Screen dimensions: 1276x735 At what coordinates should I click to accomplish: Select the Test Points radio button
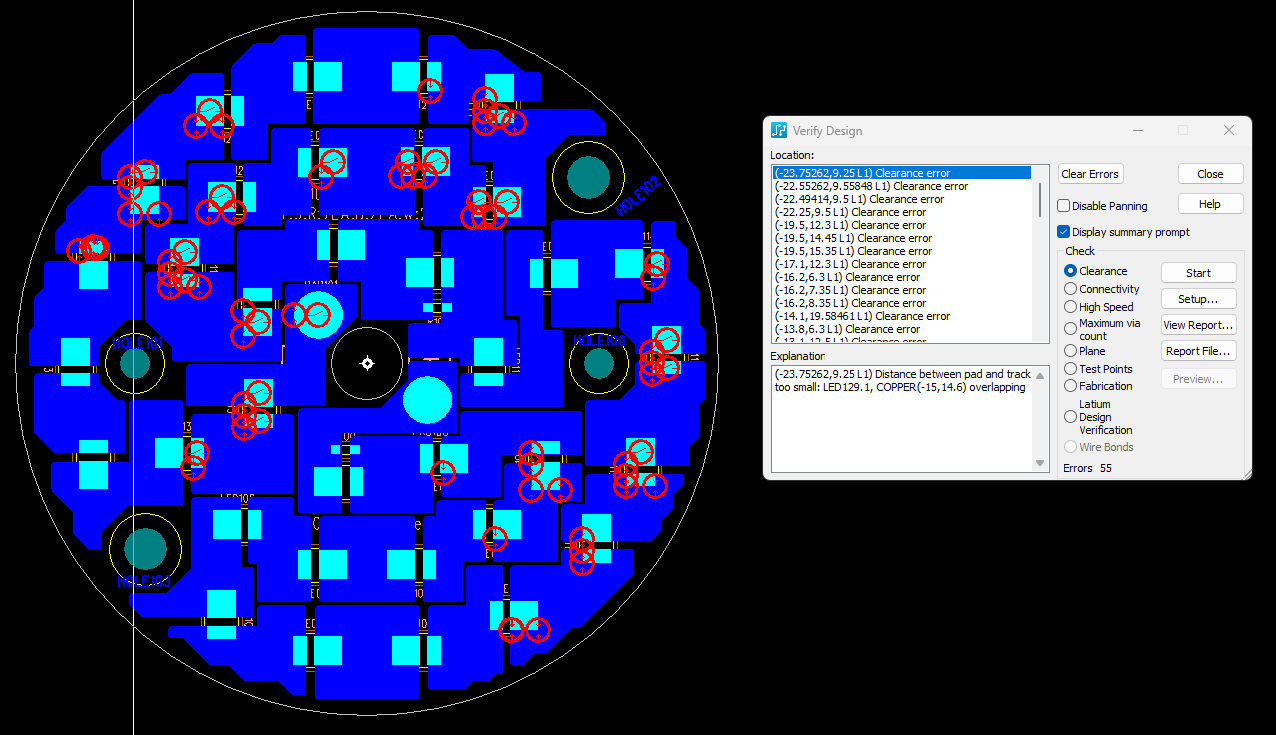point(1071,369)
